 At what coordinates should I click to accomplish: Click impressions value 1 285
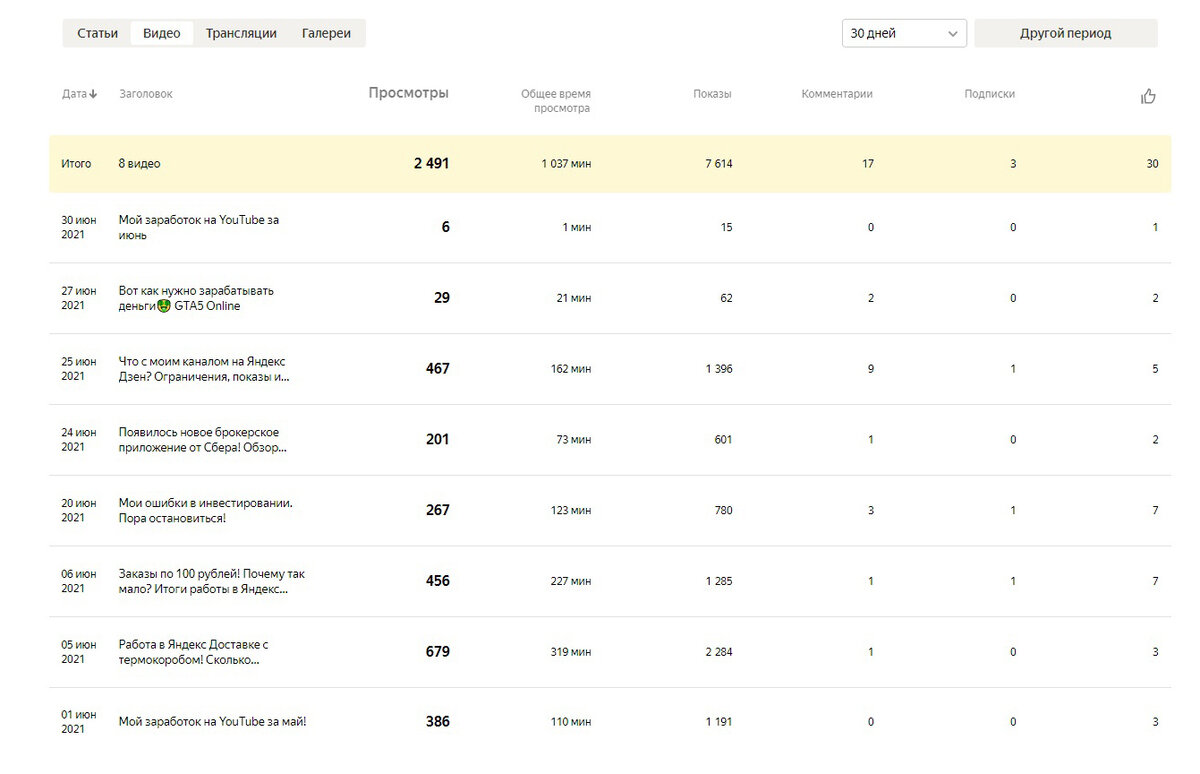click(718, 581)
